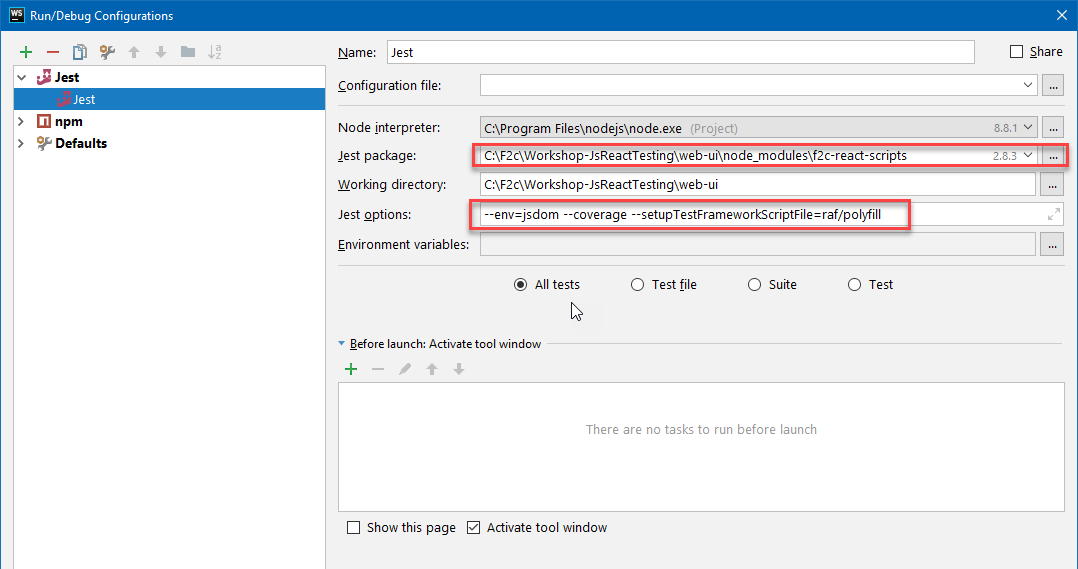Viewport: 1078px width, 569px height.
Task: Browse for Jest package with ellipsis button
Action: tap(1053, 156)
